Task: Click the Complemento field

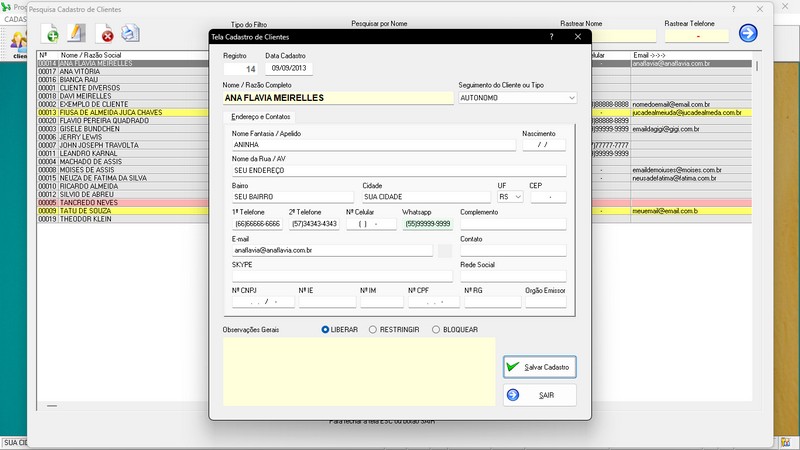Action: [513, 224]
